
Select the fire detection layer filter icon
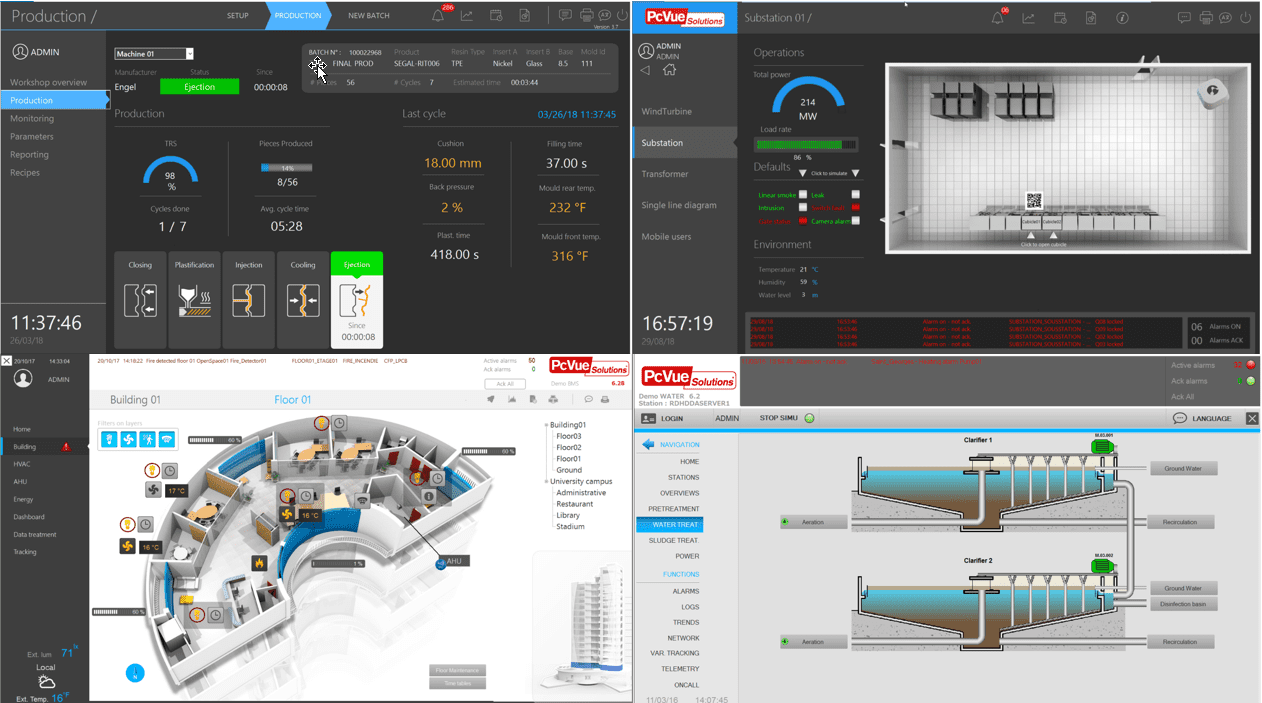pos(109,439)
